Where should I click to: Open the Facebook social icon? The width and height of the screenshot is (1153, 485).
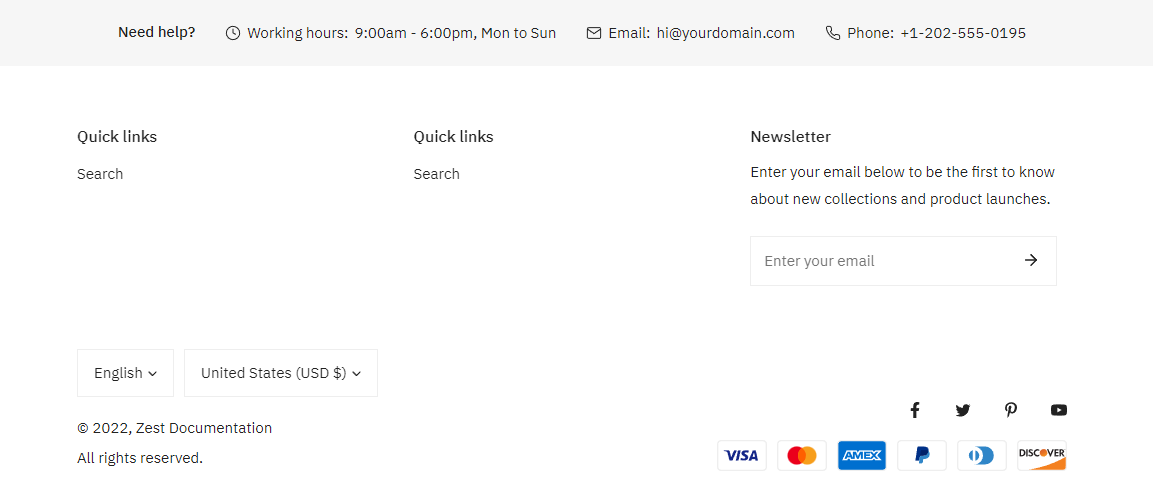point(914,410)
